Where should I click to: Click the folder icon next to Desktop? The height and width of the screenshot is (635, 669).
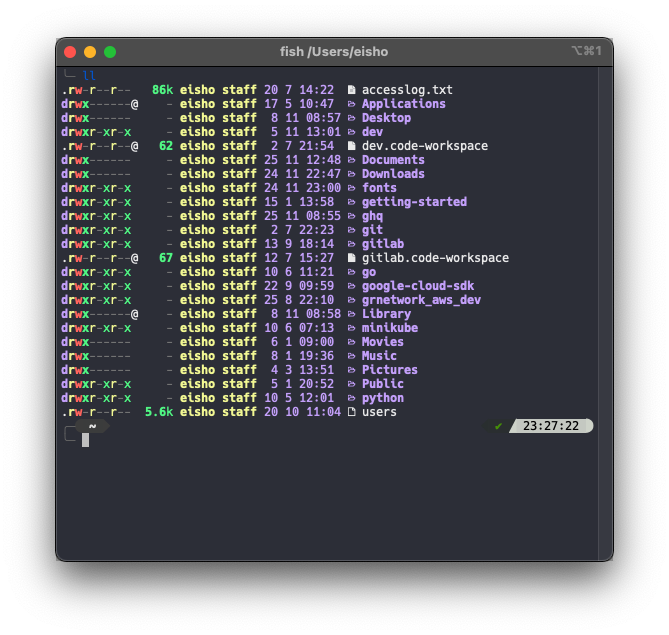click(x=351, y=118)
